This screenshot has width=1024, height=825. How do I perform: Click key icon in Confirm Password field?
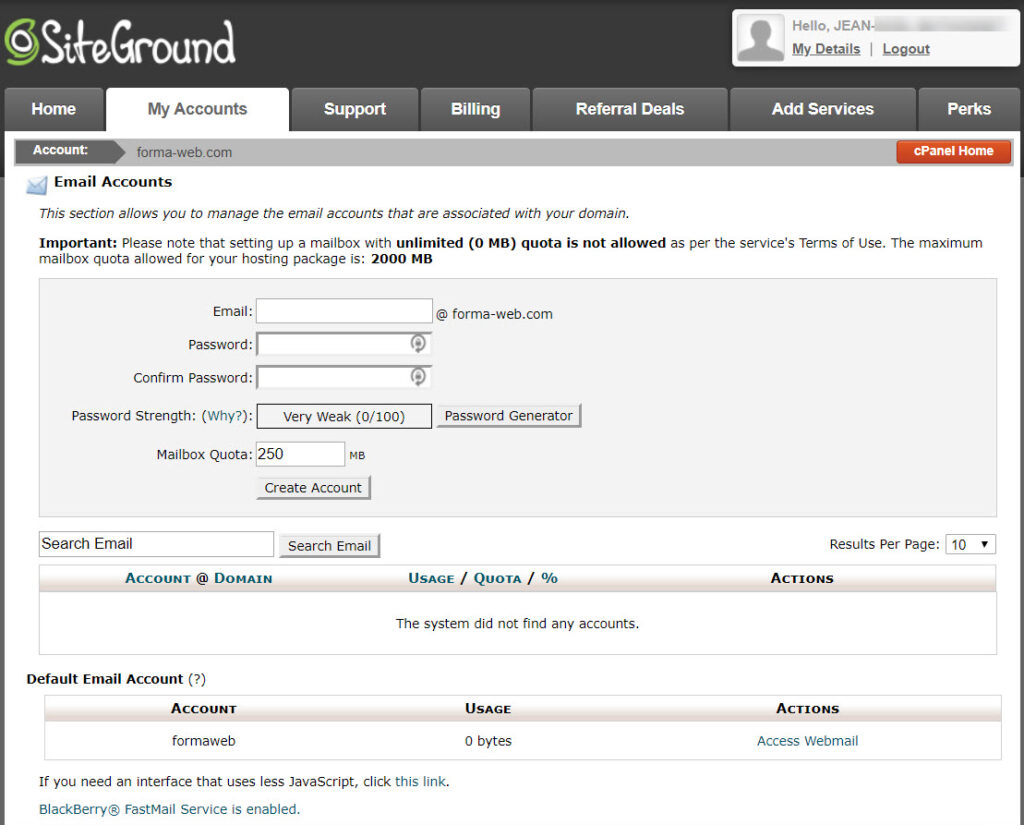tap(418, 376)
